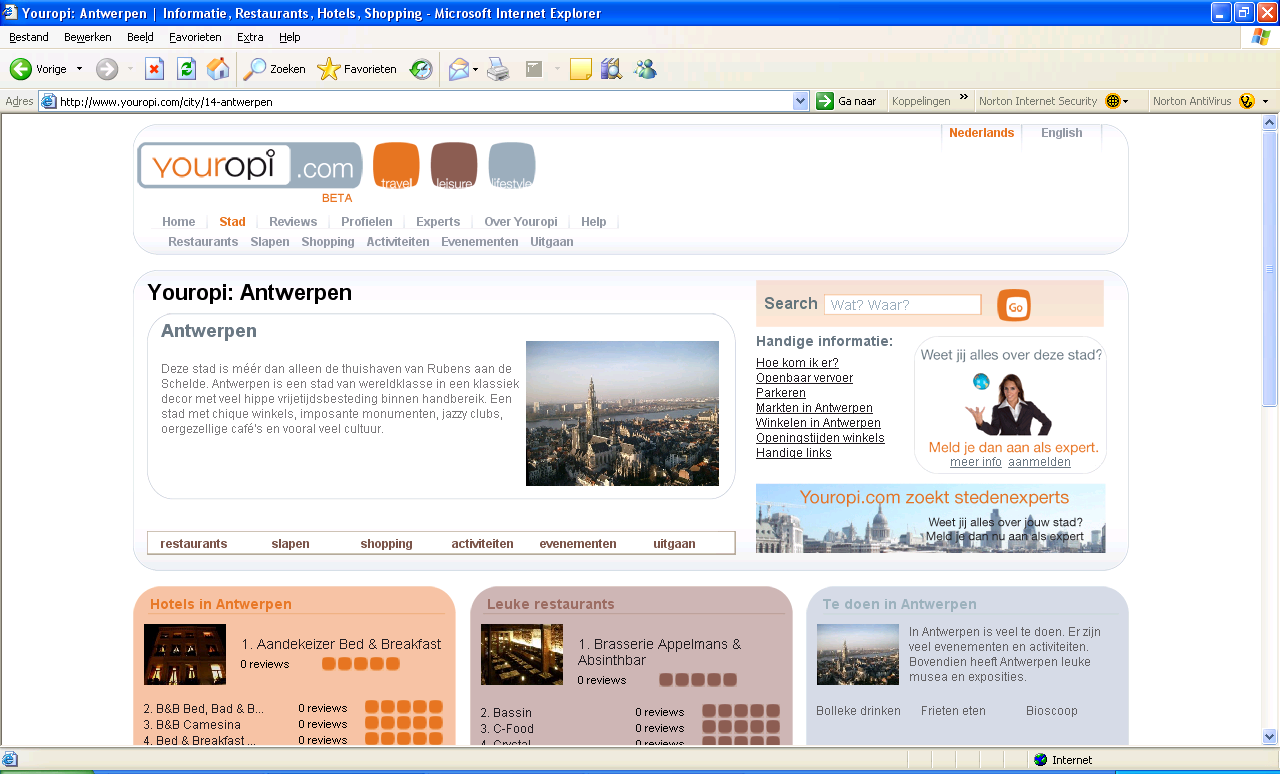The height and width of the screenshot is (774, 1280).
Task: Click the Bolleke drinken activity link
Action: coord(858,711)
